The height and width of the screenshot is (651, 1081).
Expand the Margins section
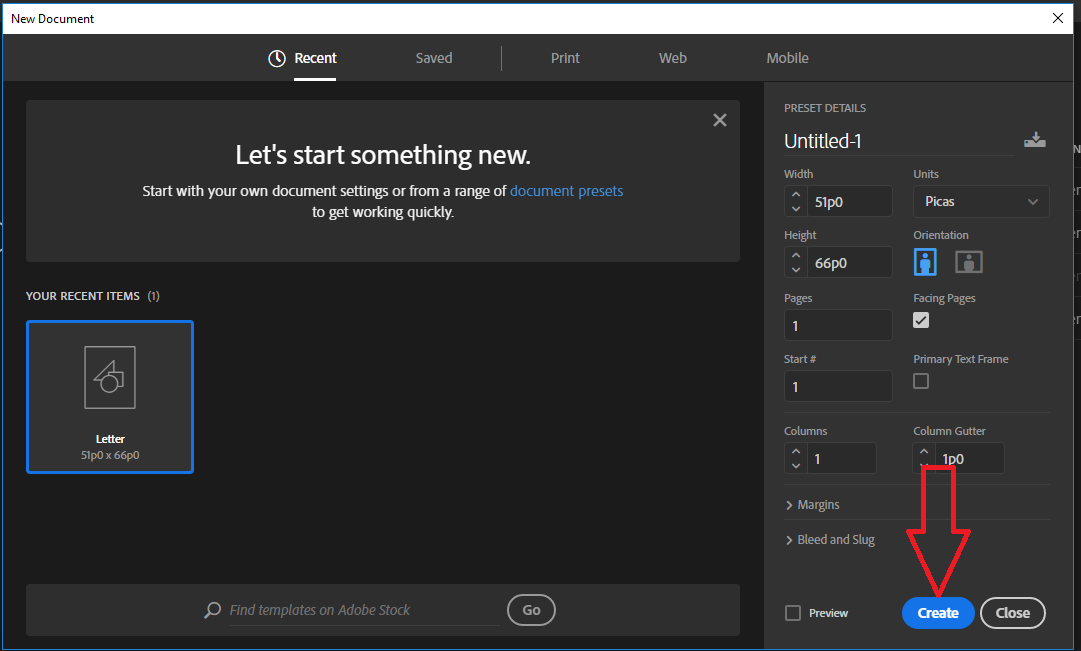tap(812, 505)
